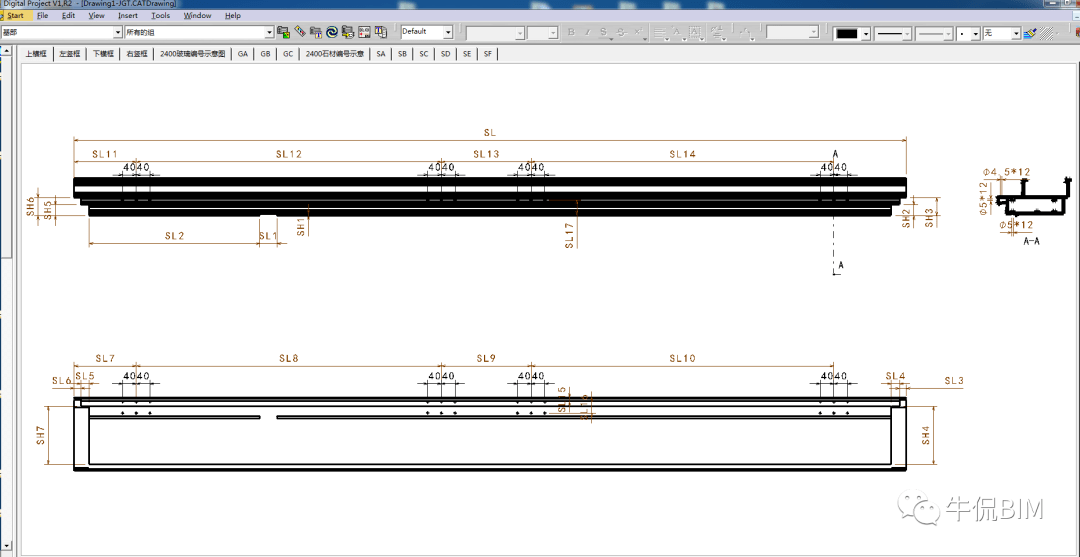1080x557 pixels.
Task: Switch to the 左竖框 sheet tab
Action: click(x=70, y=54)
